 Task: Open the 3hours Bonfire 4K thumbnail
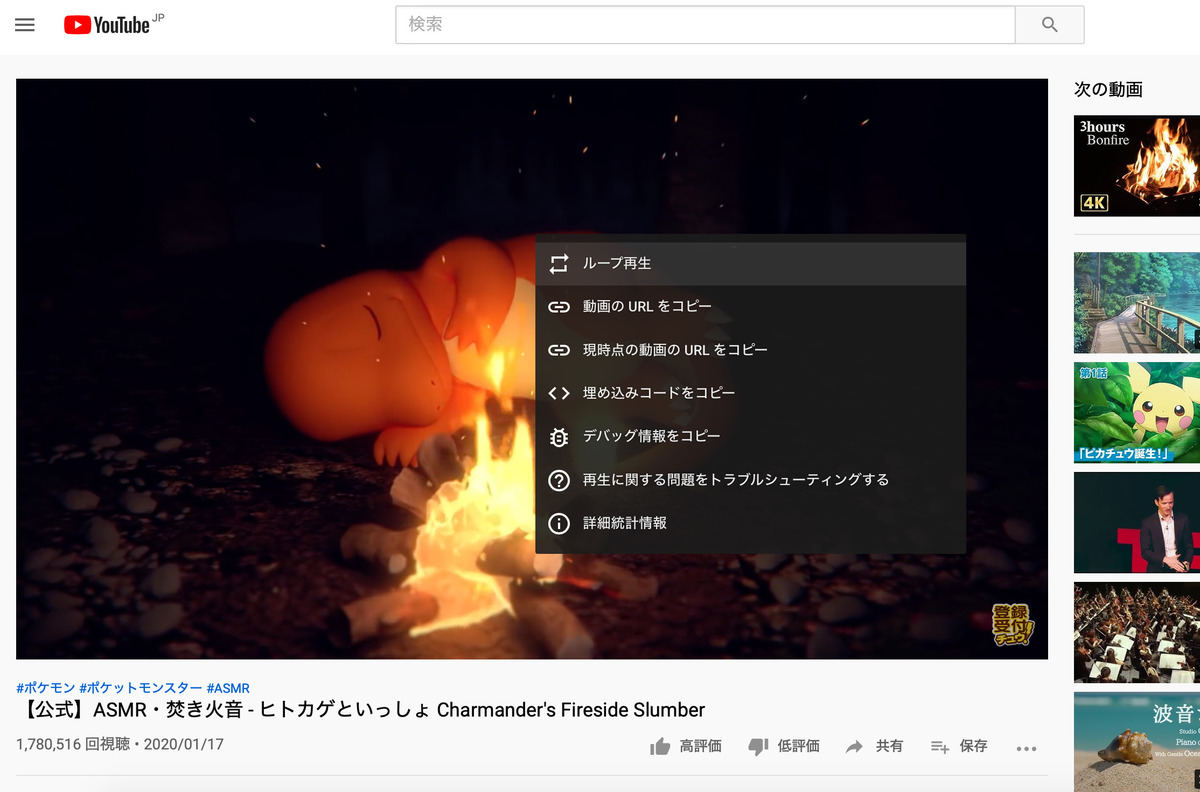(x=1137, y=166)
